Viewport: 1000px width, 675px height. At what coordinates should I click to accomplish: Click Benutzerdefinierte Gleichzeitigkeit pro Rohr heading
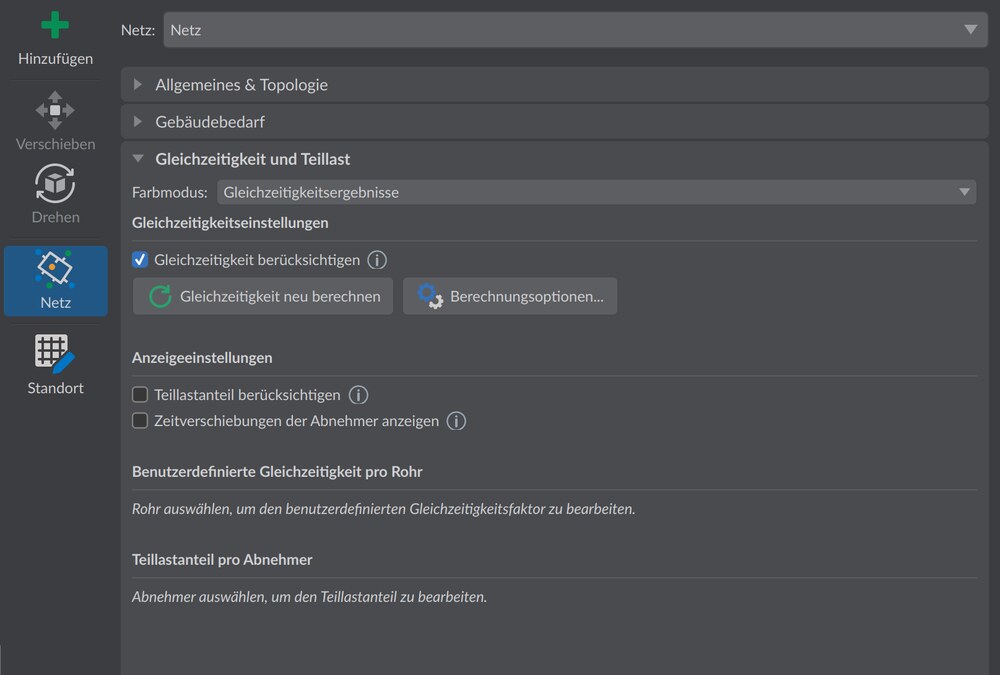(x=277, y=471)
